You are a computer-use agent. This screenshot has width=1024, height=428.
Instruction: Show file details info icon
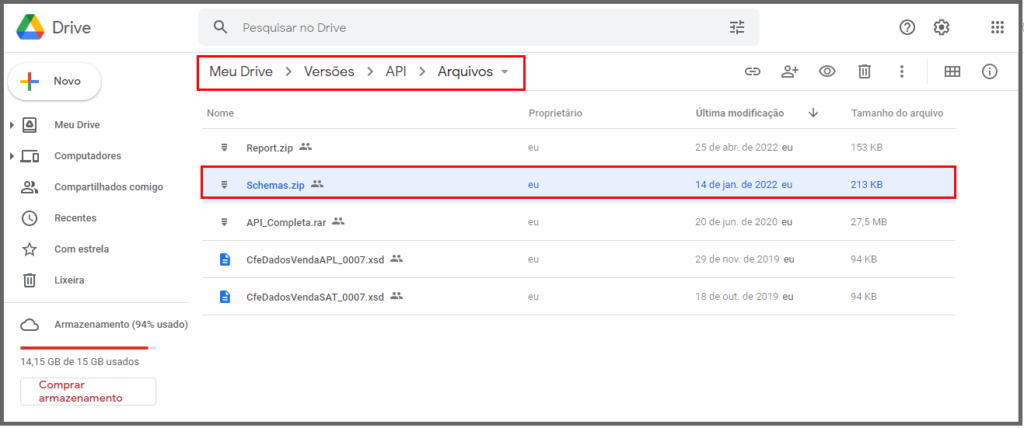990,71
